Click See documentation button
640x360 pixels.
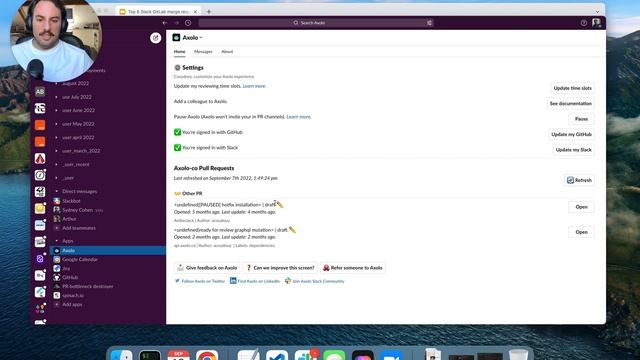[x=571, y=103]
